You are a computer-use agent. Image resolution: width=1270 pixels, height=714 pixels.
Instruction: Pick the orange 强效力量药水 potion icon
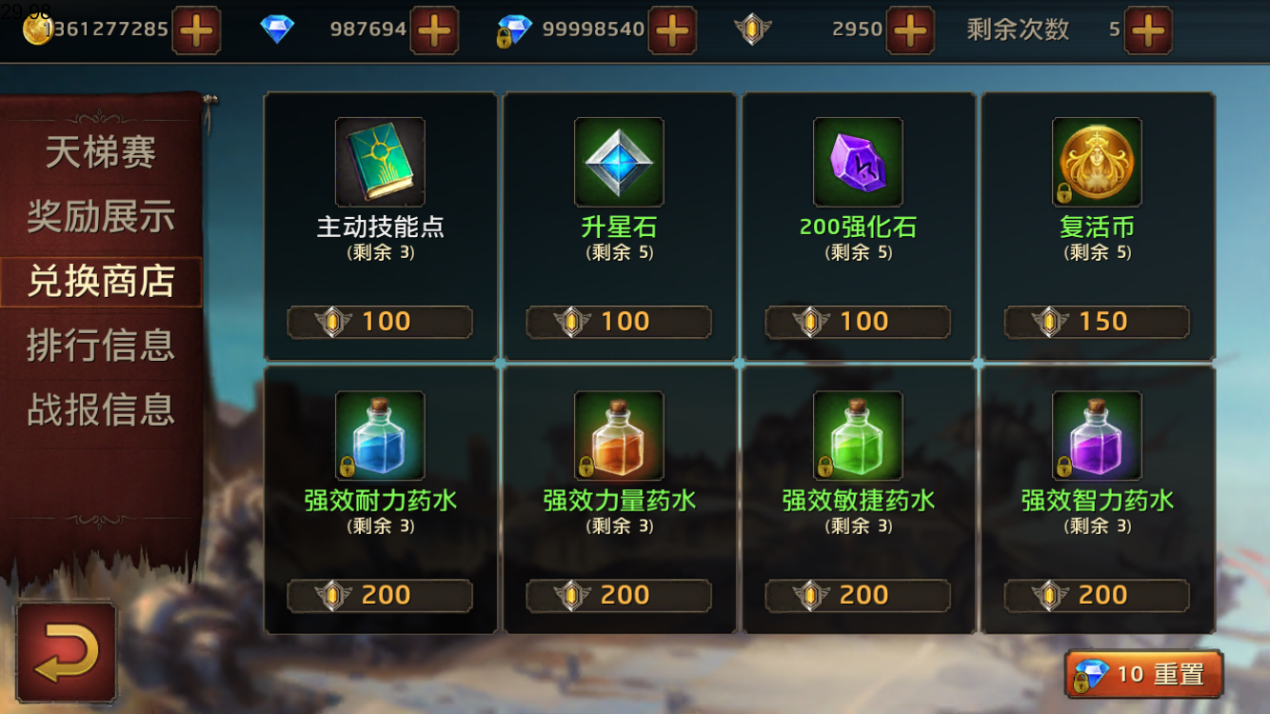[x=619, y=435]
